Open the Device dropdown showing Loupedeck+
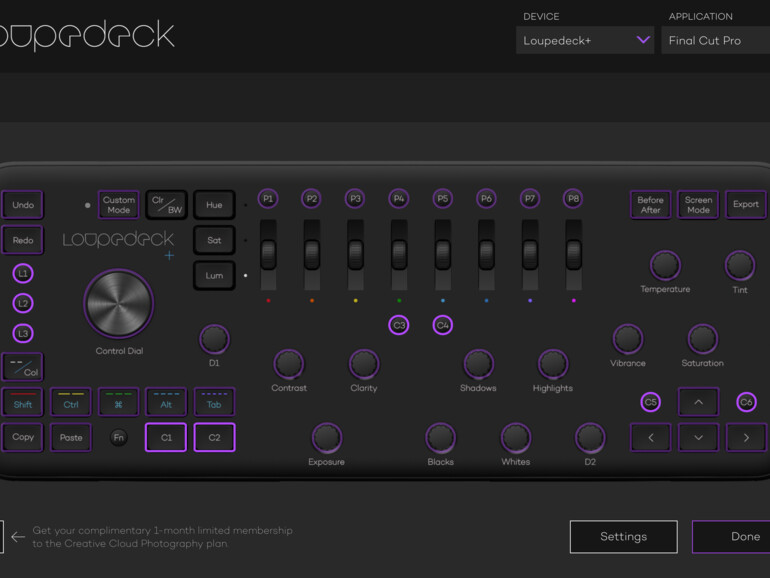Image resolution: width=770 pixels, height=578 pixels. tap(584, 40)
